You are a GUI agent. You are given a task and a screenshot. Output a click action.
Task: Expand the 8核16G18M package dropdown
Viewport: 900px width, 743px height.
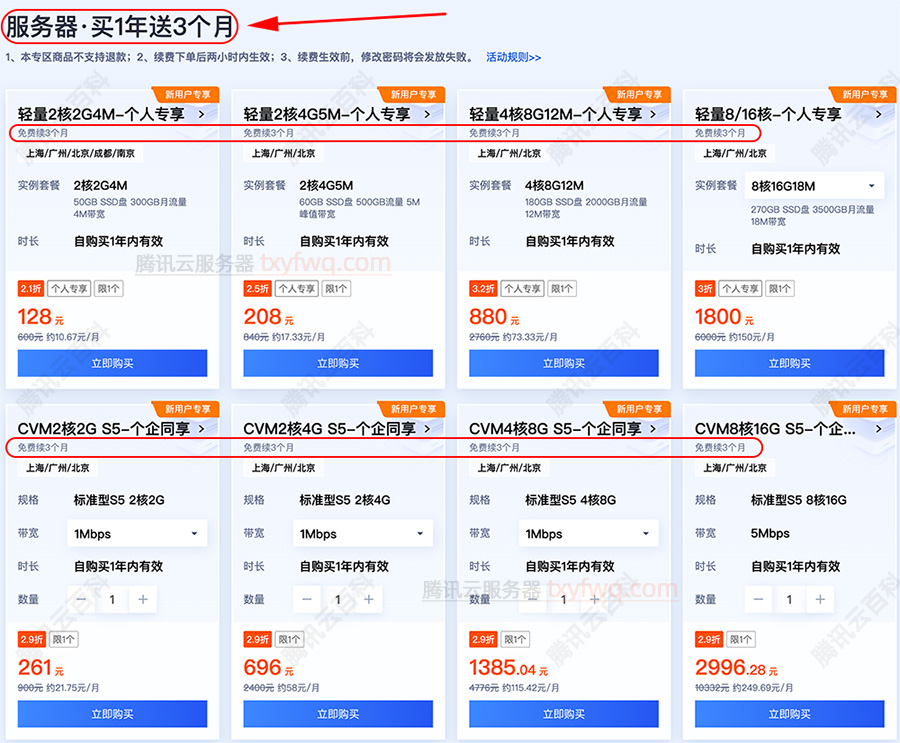tap(814, 186)
